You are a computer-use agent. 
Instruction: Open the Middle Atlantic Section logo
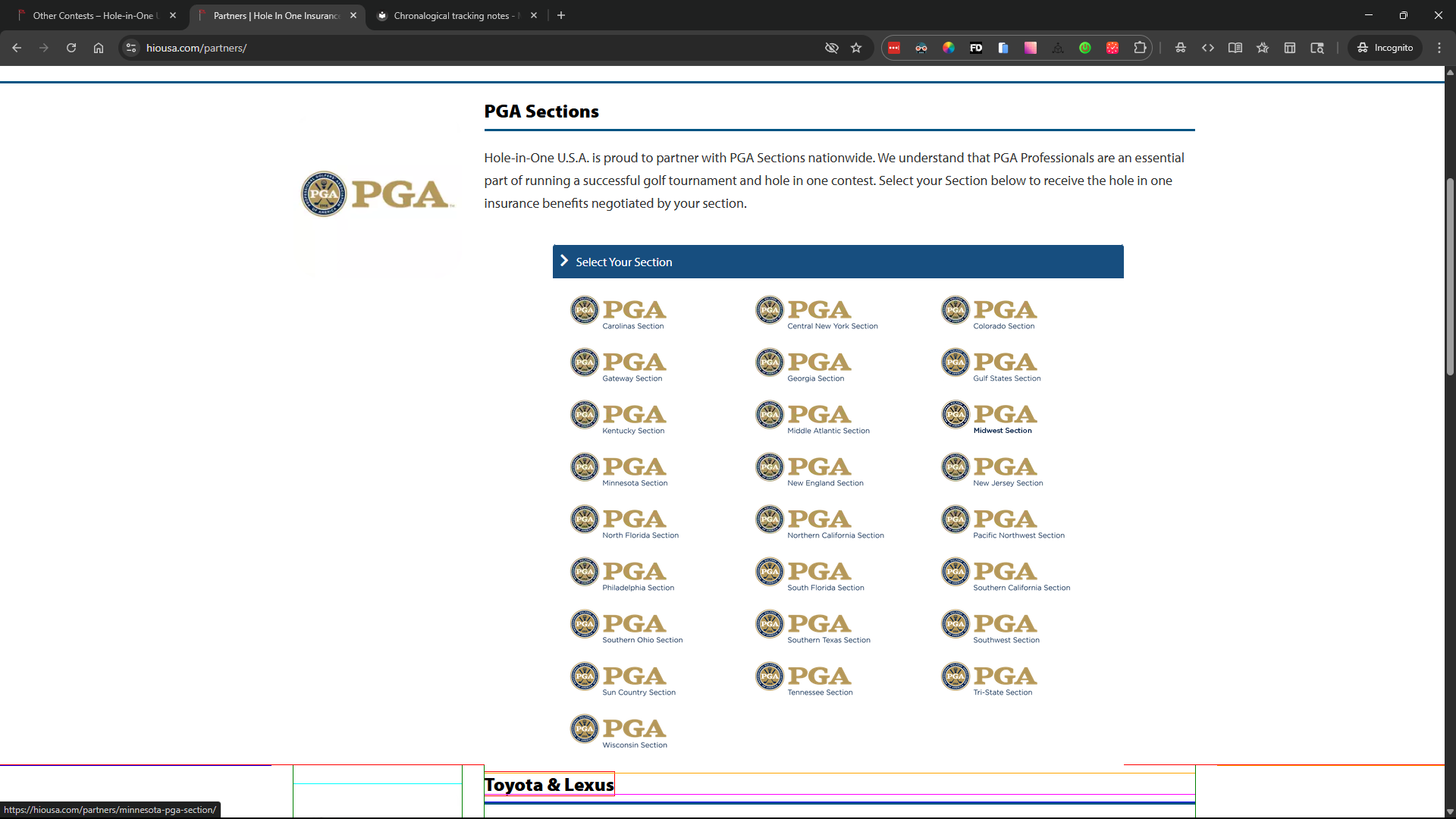[x=813, y=417]
